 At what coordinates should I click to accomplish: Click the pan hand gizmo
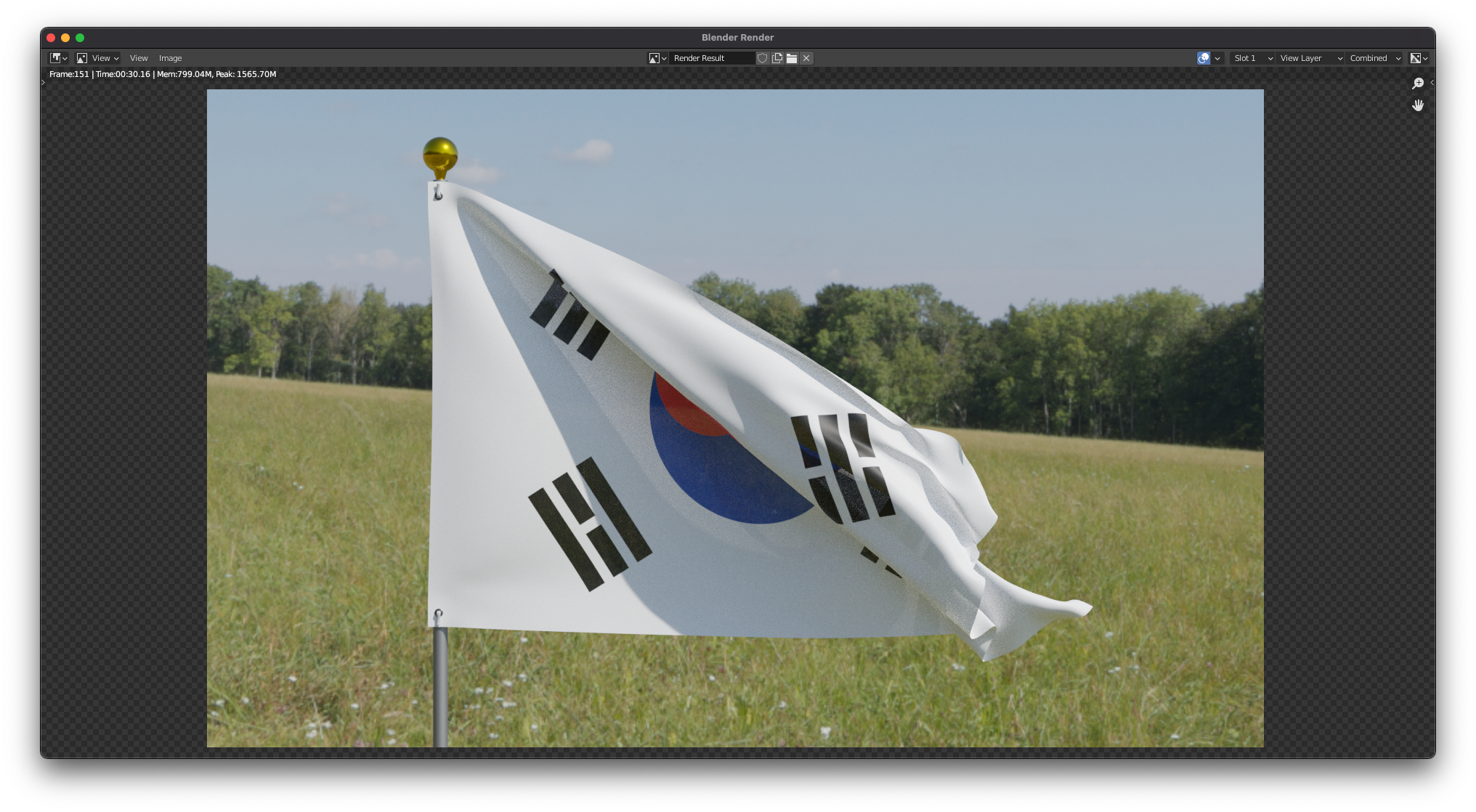point(1417,106)
